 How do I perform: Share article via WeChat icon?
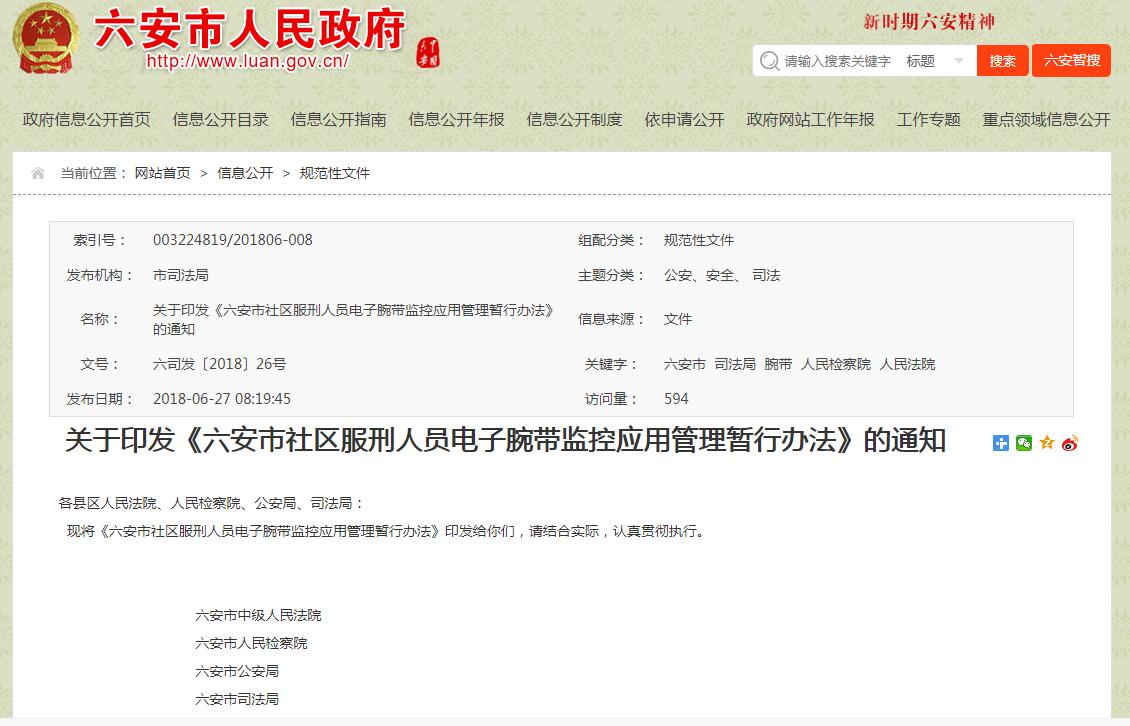coord(1023,443)
